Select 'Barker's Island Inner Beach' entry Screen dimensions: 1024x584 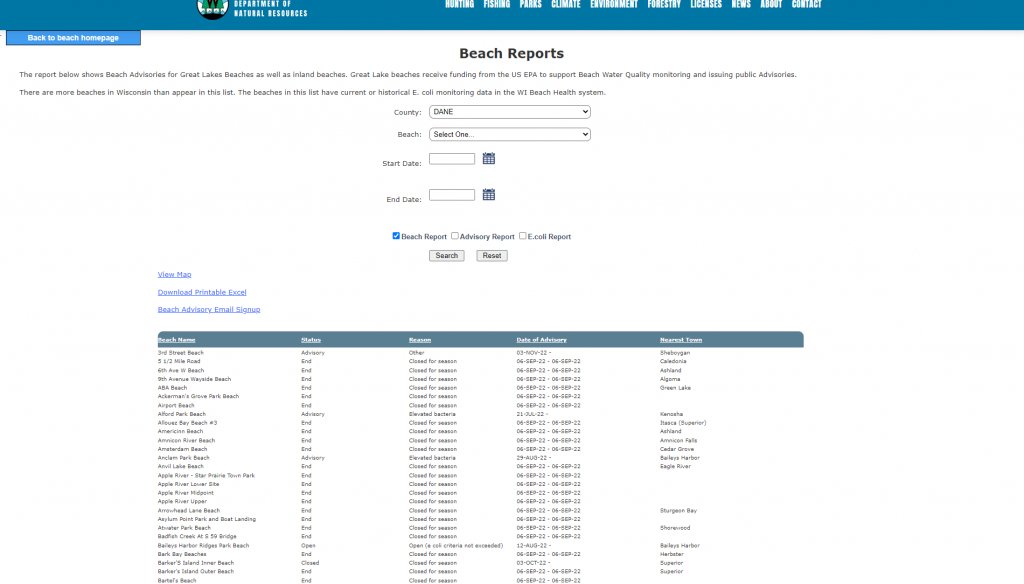point(195,563)
